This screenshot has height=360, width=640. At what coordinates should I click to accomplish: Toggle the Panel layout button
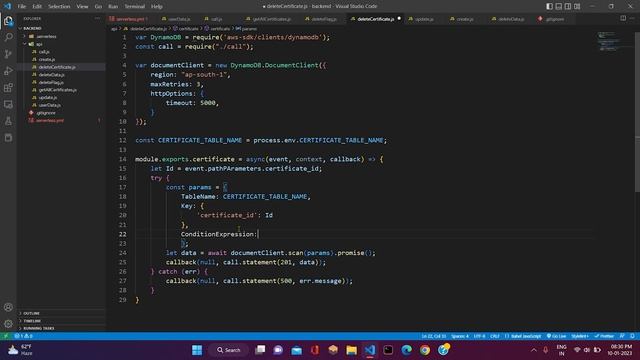559,6
